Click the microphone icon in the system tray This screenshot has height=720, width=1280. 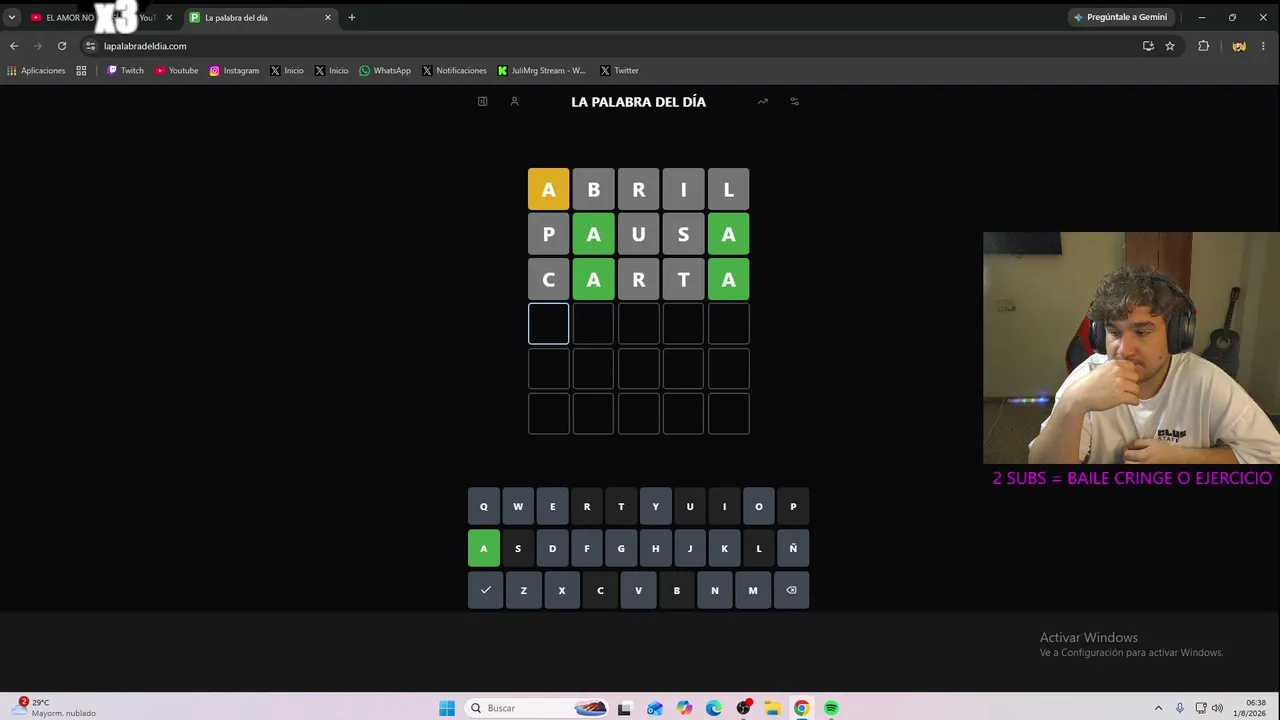(1180, 708)
